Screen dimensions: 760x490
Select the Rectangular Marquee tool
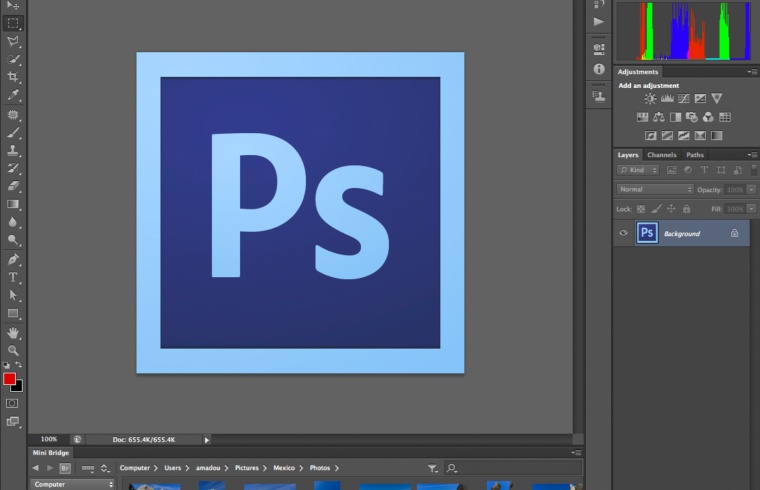pyautogui.click(x=13, y=22)
